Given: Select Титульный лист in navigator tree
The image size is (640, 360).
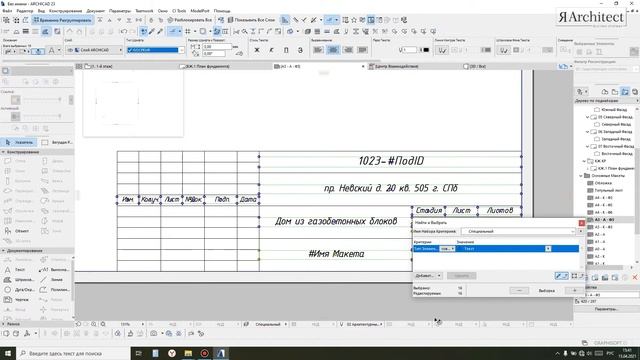Looking at the screenshot, I should point(608,191).
